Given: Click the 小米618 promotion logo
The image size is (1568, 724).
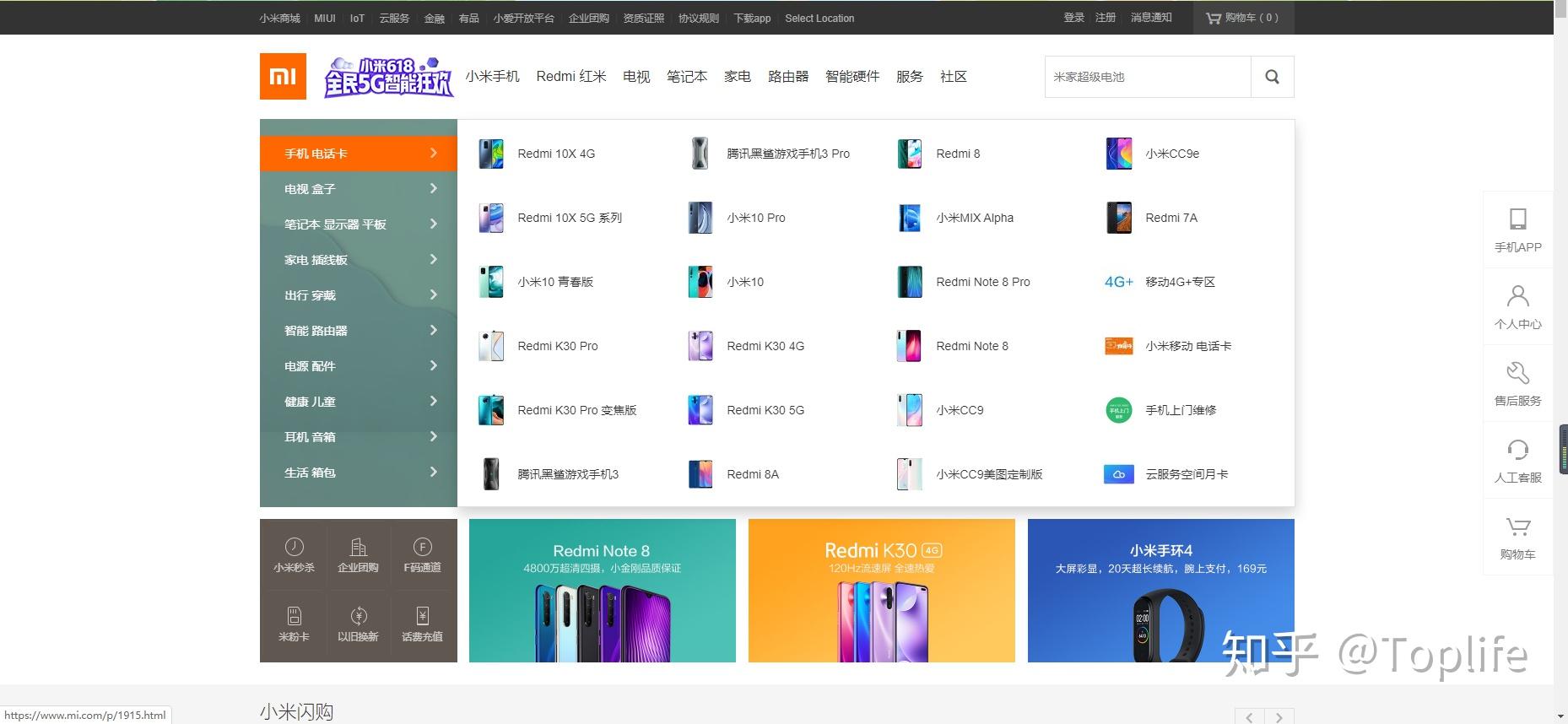Looking at the screenshot, I should coord(389,77).
